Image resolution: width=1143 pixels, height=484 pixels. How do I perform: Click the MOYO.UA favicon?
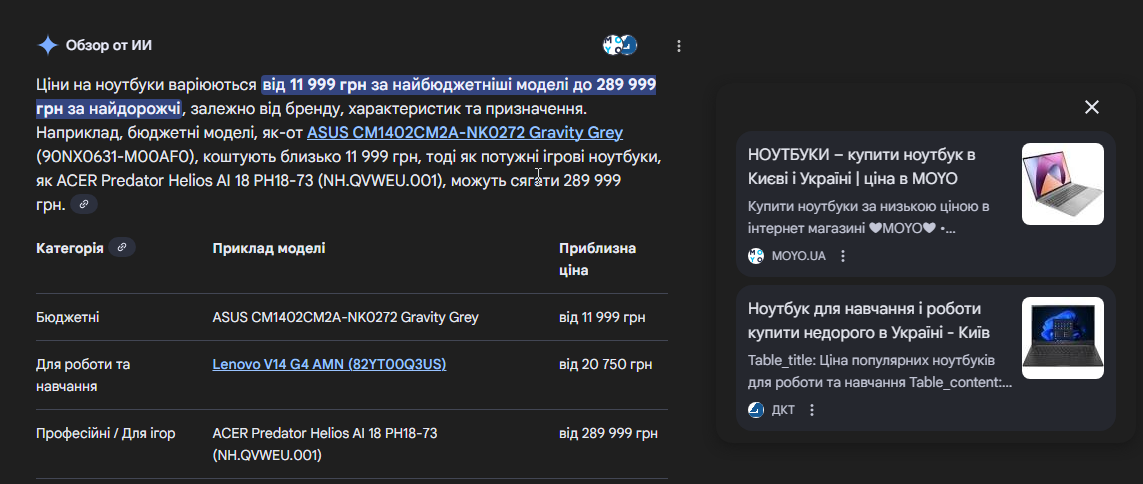757,256
